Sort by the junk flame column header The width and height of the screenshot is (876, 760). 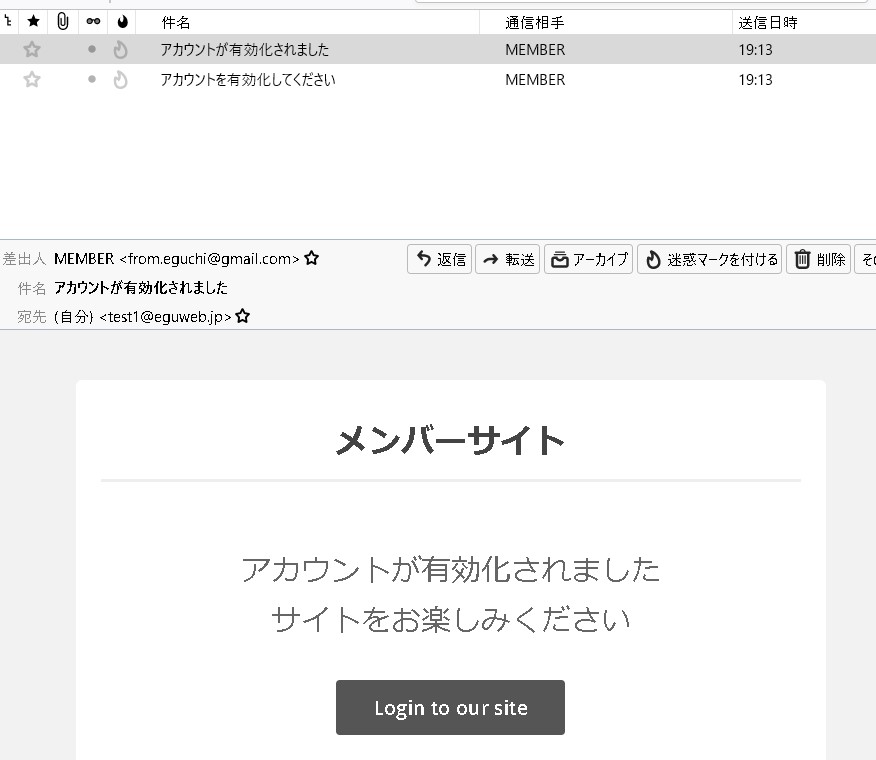click(x=122, y=22)
